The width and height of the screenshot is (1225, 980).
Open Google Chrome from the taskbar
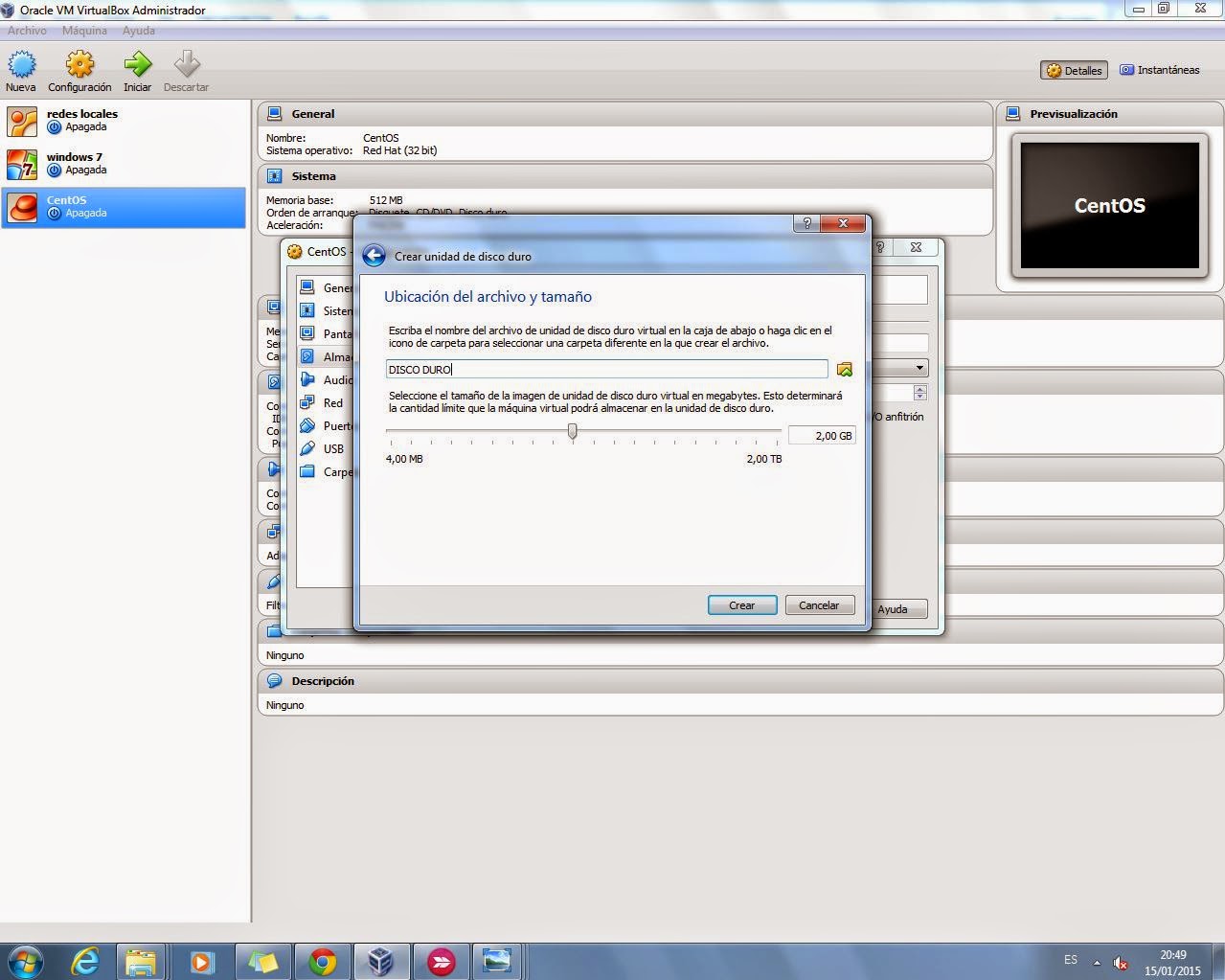[x=323, y=961]
